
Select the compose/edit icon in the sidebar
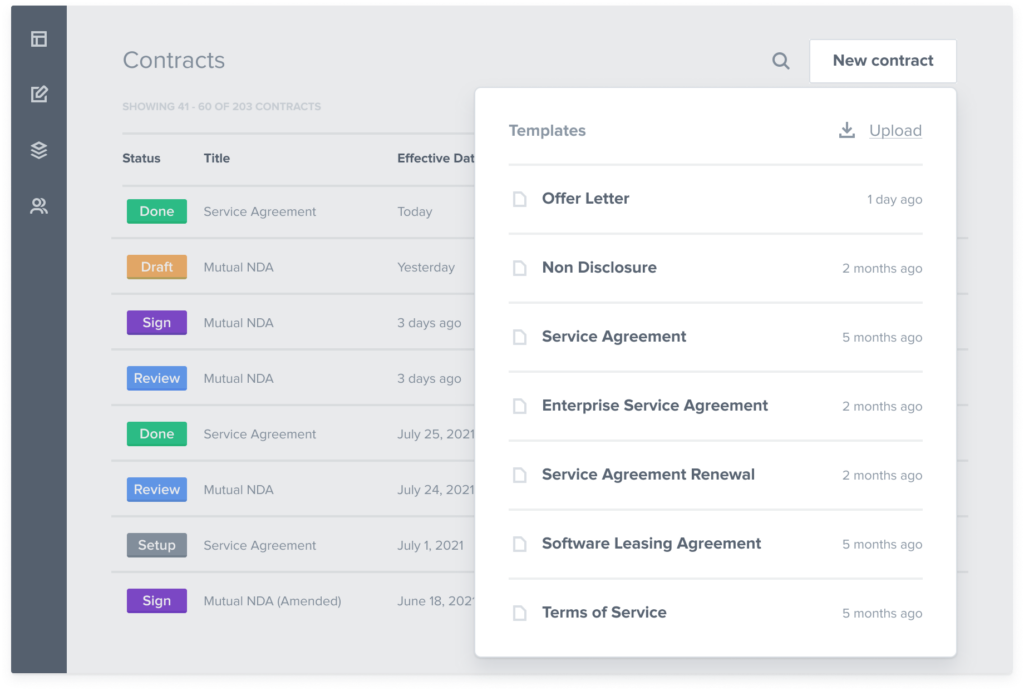coord(39,93)
